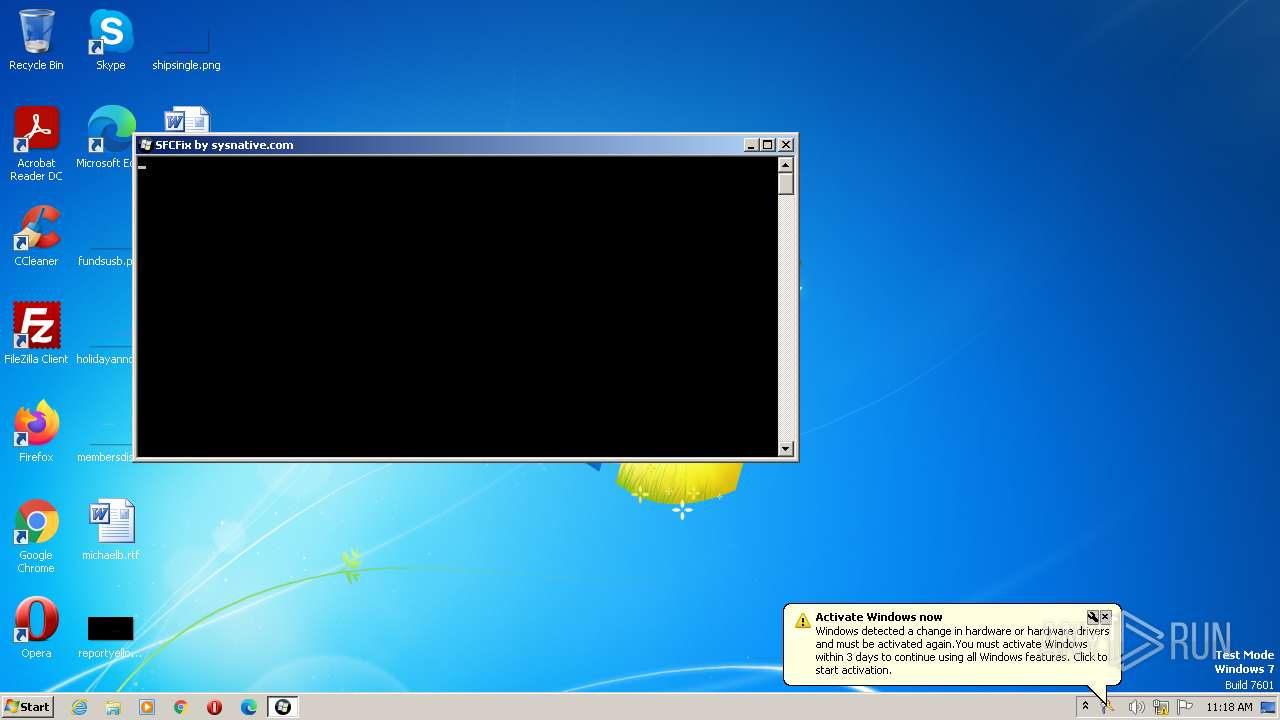Select the michaelb.rtf document icon
The width and height of the screenshot is (1280, 720).
tap(111, 530)
